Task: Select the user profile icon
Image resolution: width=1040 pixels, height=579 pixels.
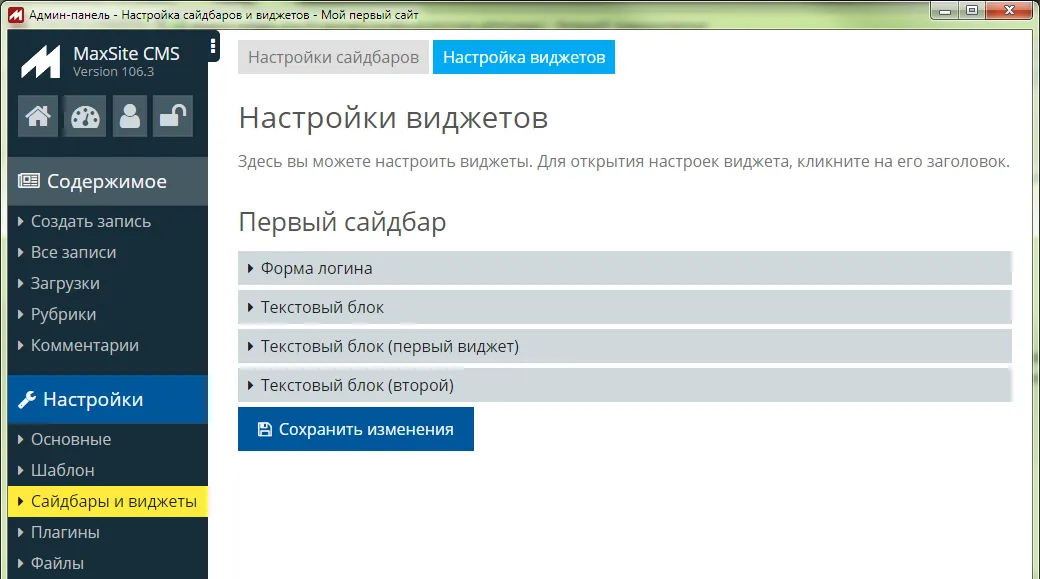Action: [129, 116]
